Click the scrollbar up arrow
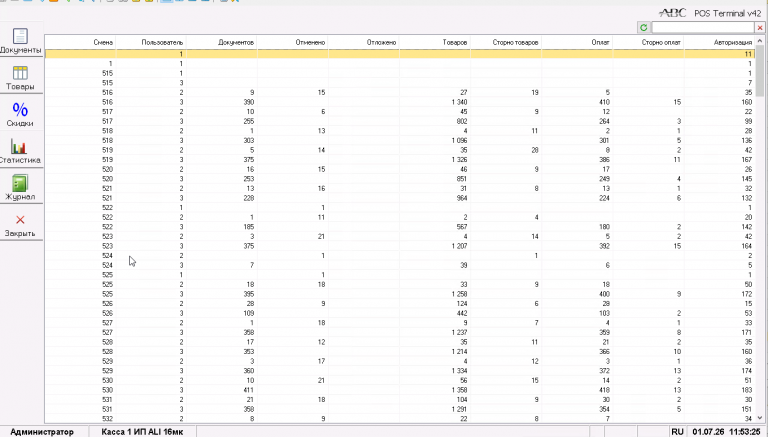Viewport: 768px width, 437px height. click(760, 41)
